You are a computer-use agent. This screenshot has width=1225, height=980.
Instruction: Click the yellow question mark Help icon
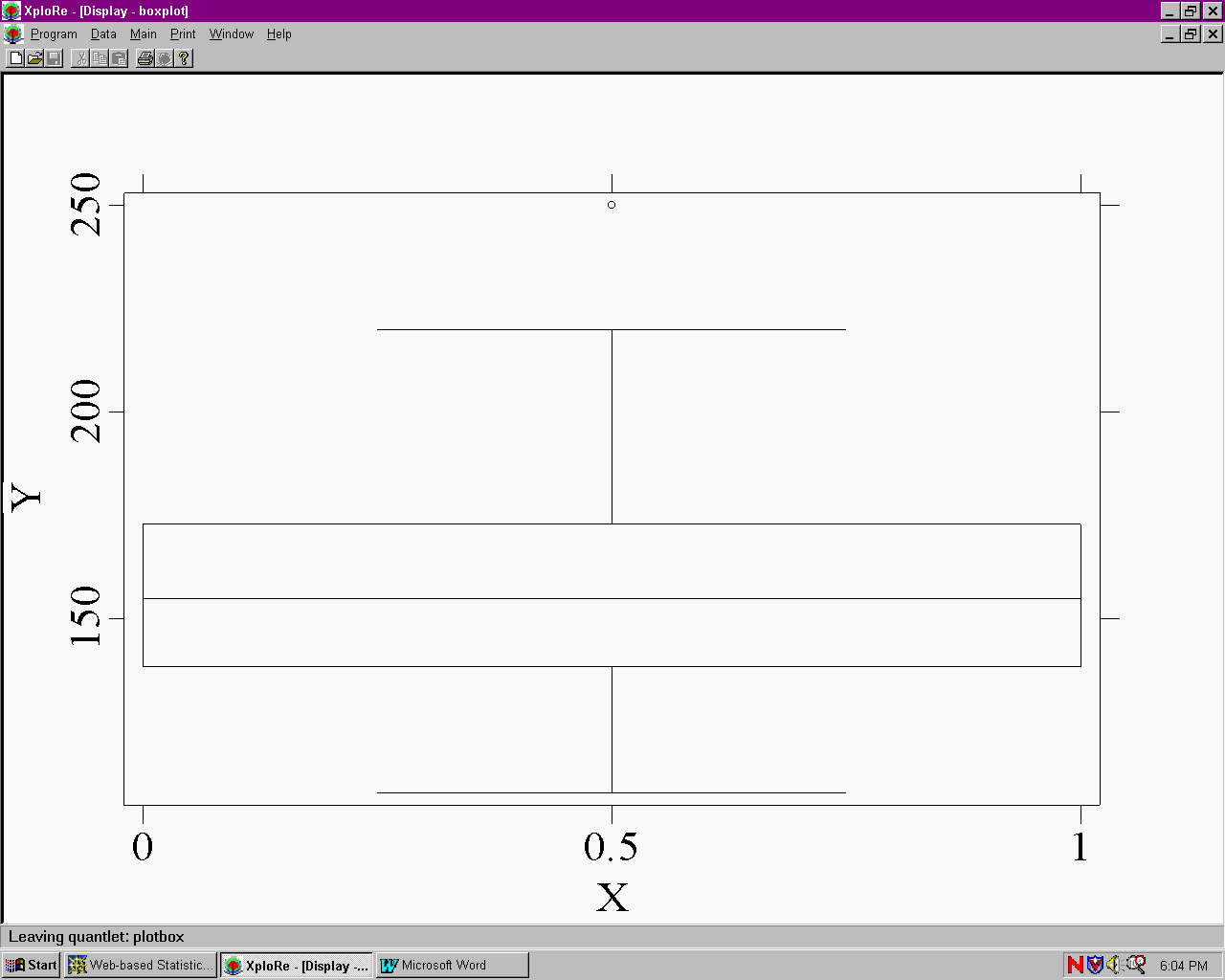point(185,58)
